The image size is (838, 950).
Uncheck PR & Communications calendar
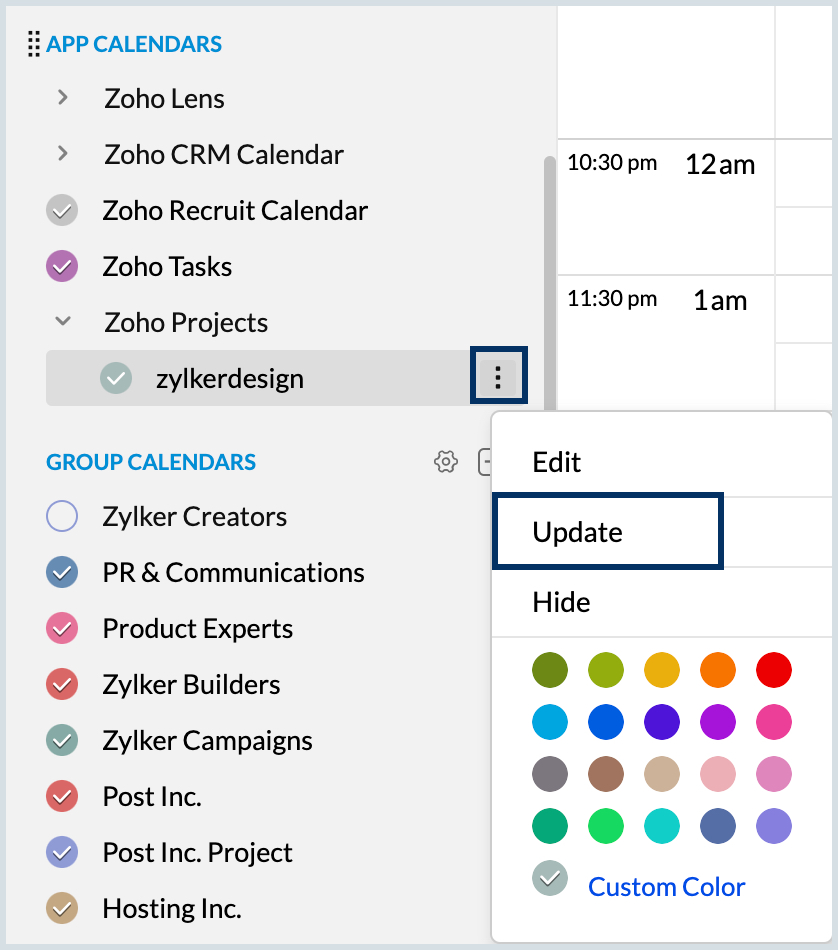tap(62, 572)
